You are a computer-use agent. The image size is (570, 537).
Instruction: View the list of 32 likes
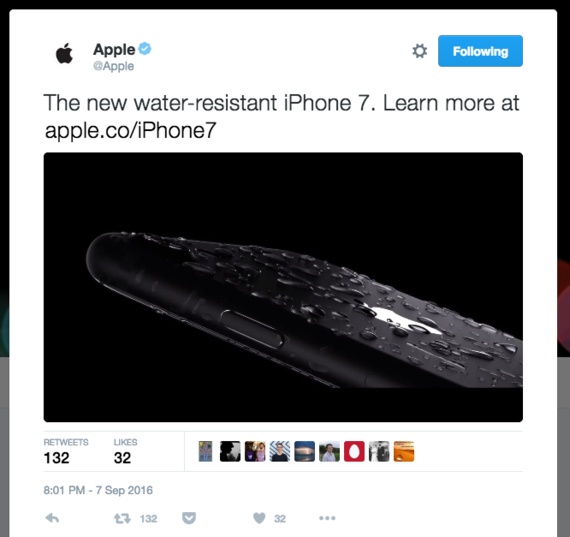click(x=125, y=452)
